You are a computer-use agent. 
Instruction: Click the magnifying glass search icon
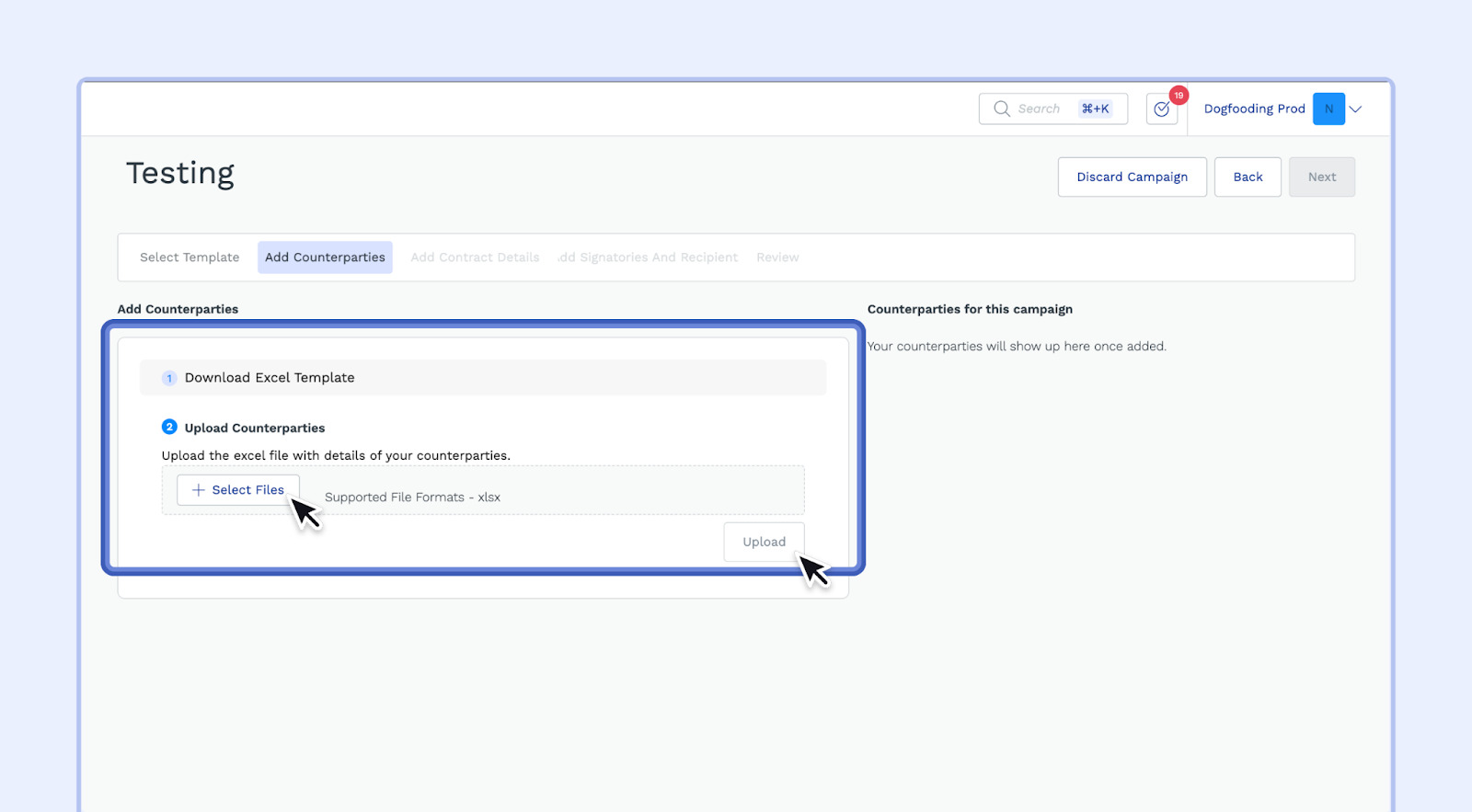[1001, 109]
